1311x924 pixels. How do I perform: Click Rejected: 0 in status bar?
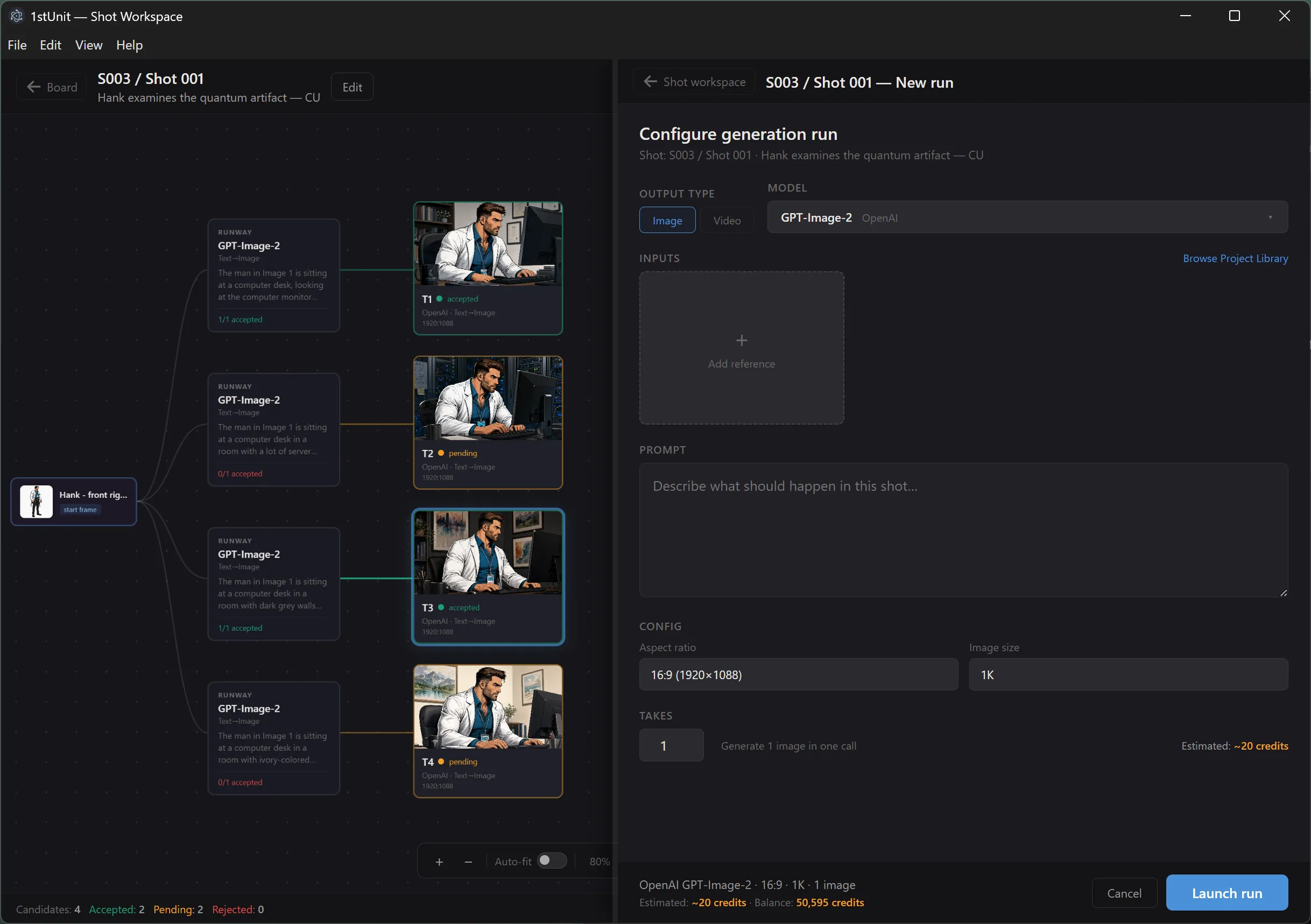[x=237, y=909]
